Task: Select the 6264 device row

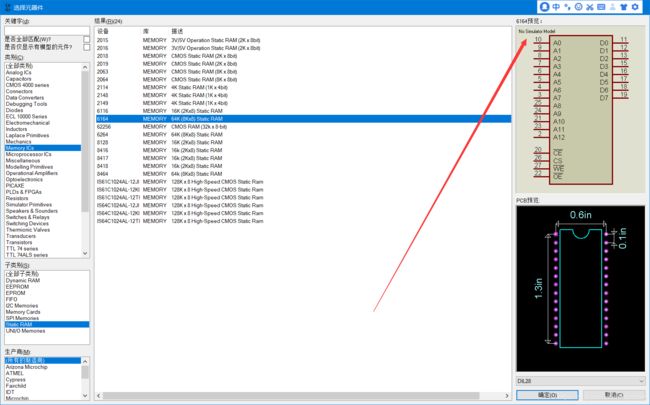Action: click(x=303, y=135)
